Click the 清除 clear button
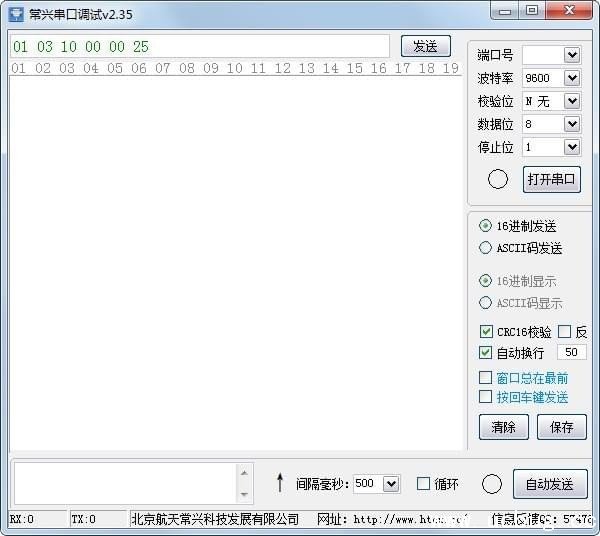 504,427
